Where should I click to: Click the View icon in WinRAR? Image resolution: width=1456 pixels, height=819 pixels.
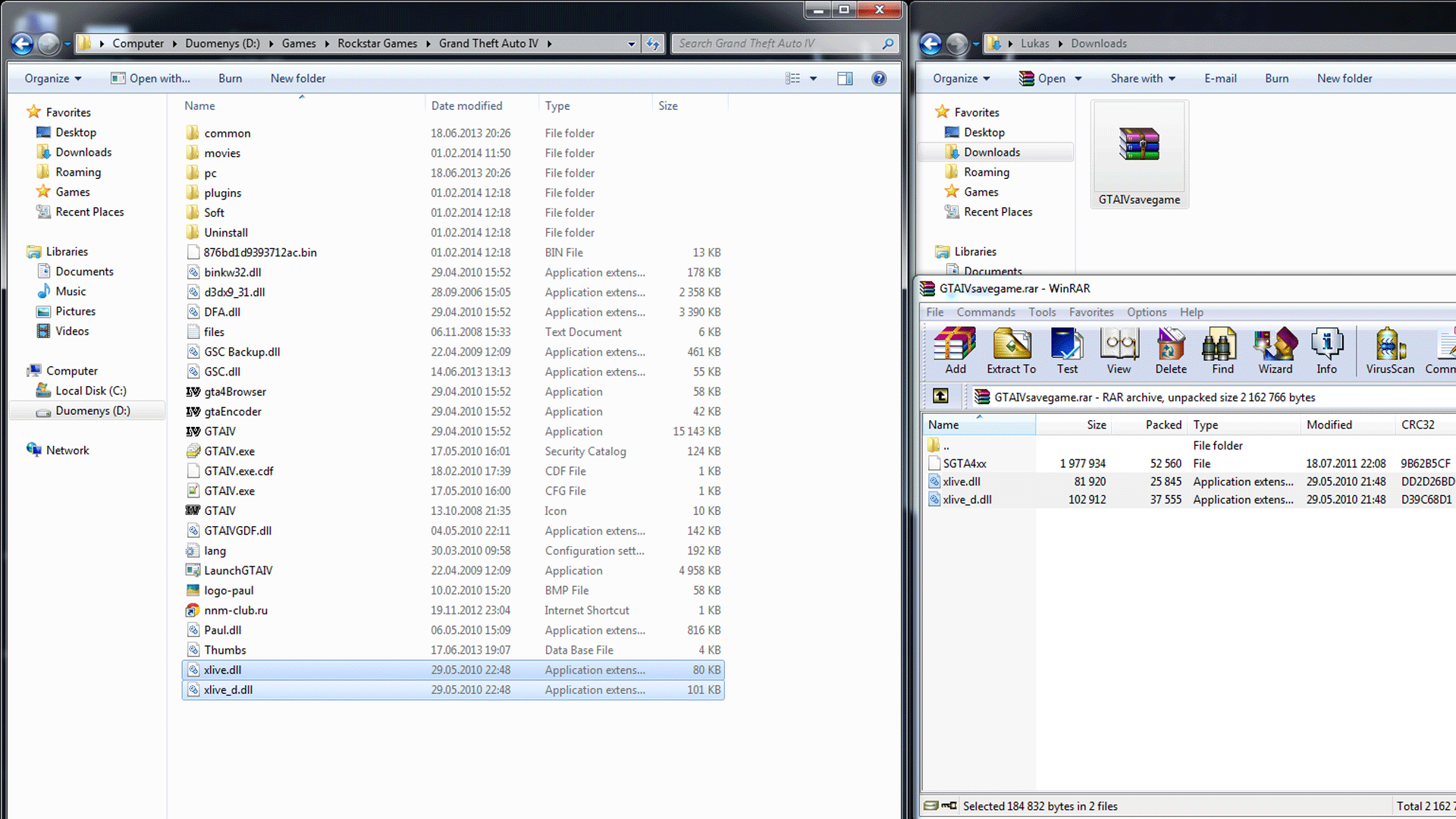1119,351
